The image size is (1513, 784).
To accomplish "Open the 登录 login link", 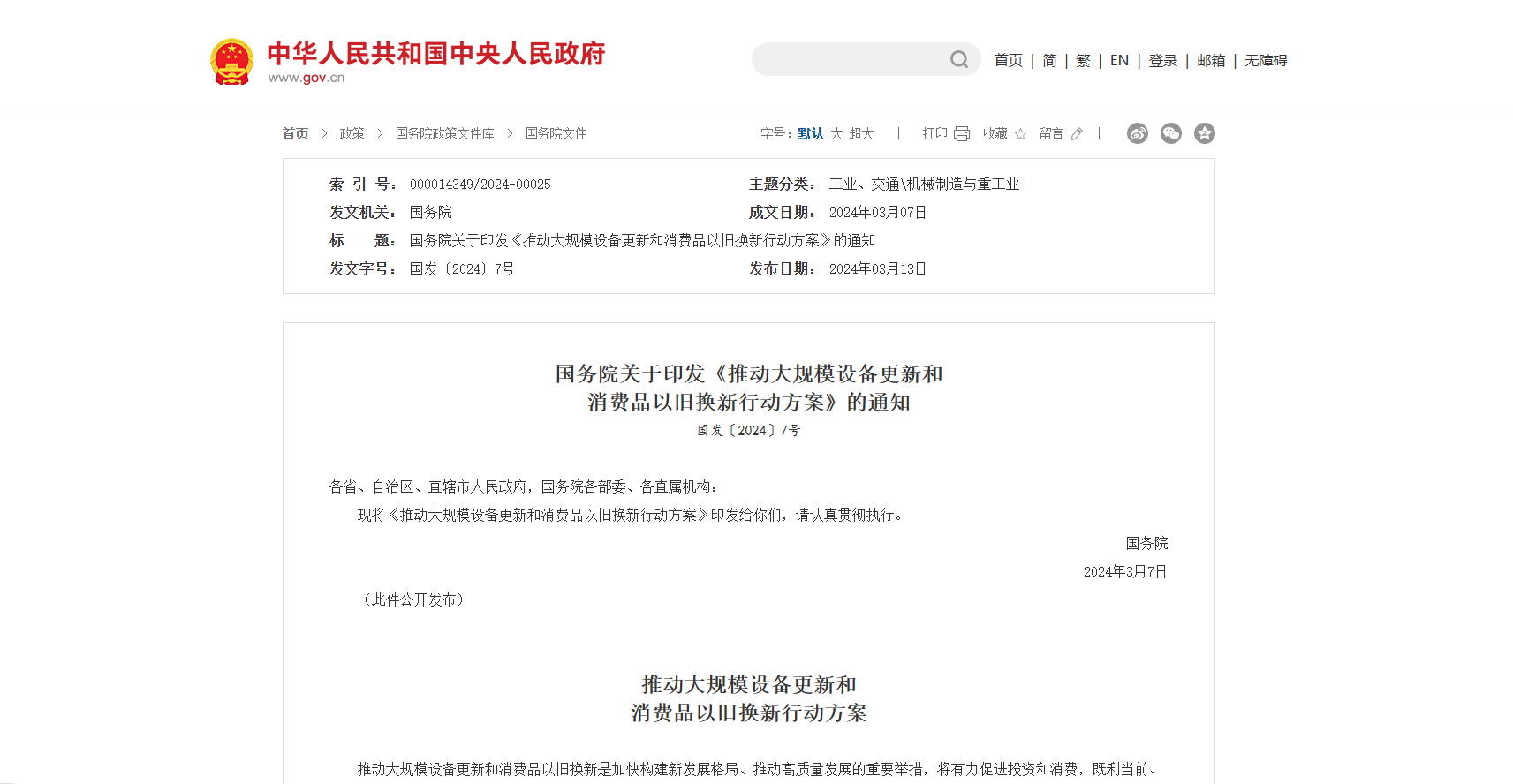I will tap(1162, 60).
